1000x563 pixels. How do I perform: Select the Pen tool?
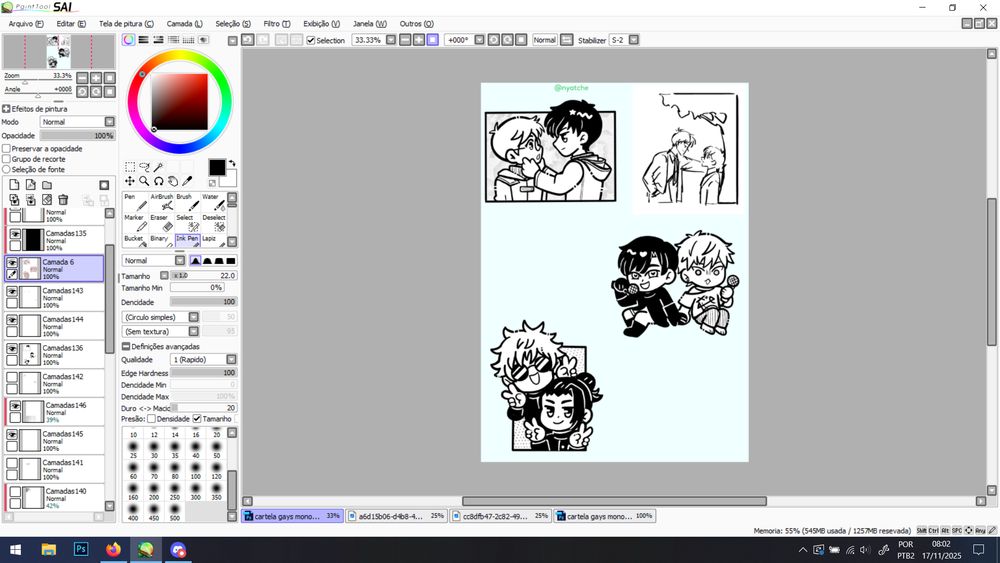click(x=135, y=202)
